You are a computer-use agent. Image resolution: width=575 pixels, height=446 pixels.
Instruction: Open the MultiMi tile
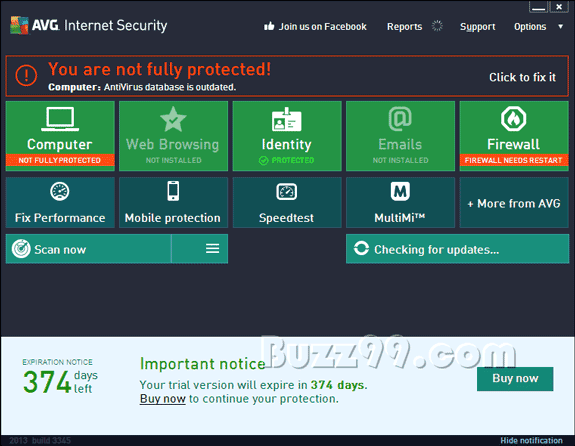coord(400,202)
